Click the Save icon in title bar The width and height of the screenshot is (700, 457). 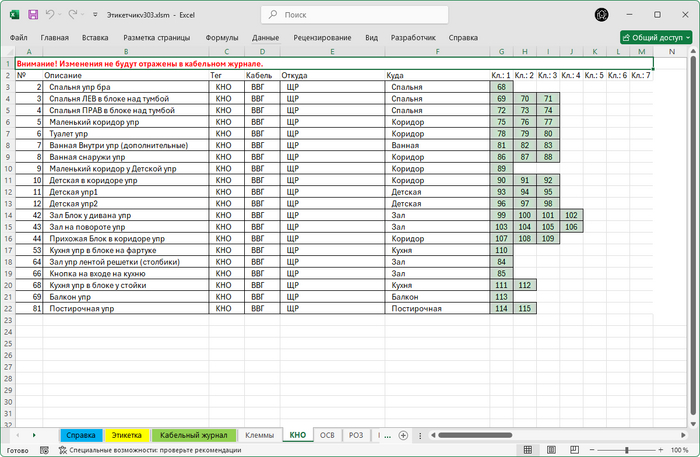pos(33,16)
